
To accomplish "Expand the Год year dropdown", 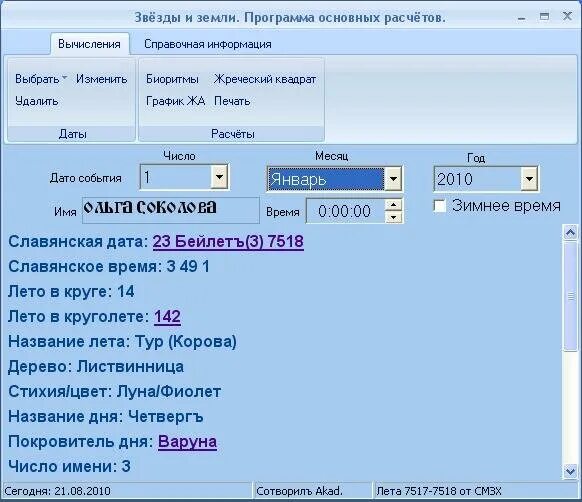I will pyautogui.click(x=529, y=179).
